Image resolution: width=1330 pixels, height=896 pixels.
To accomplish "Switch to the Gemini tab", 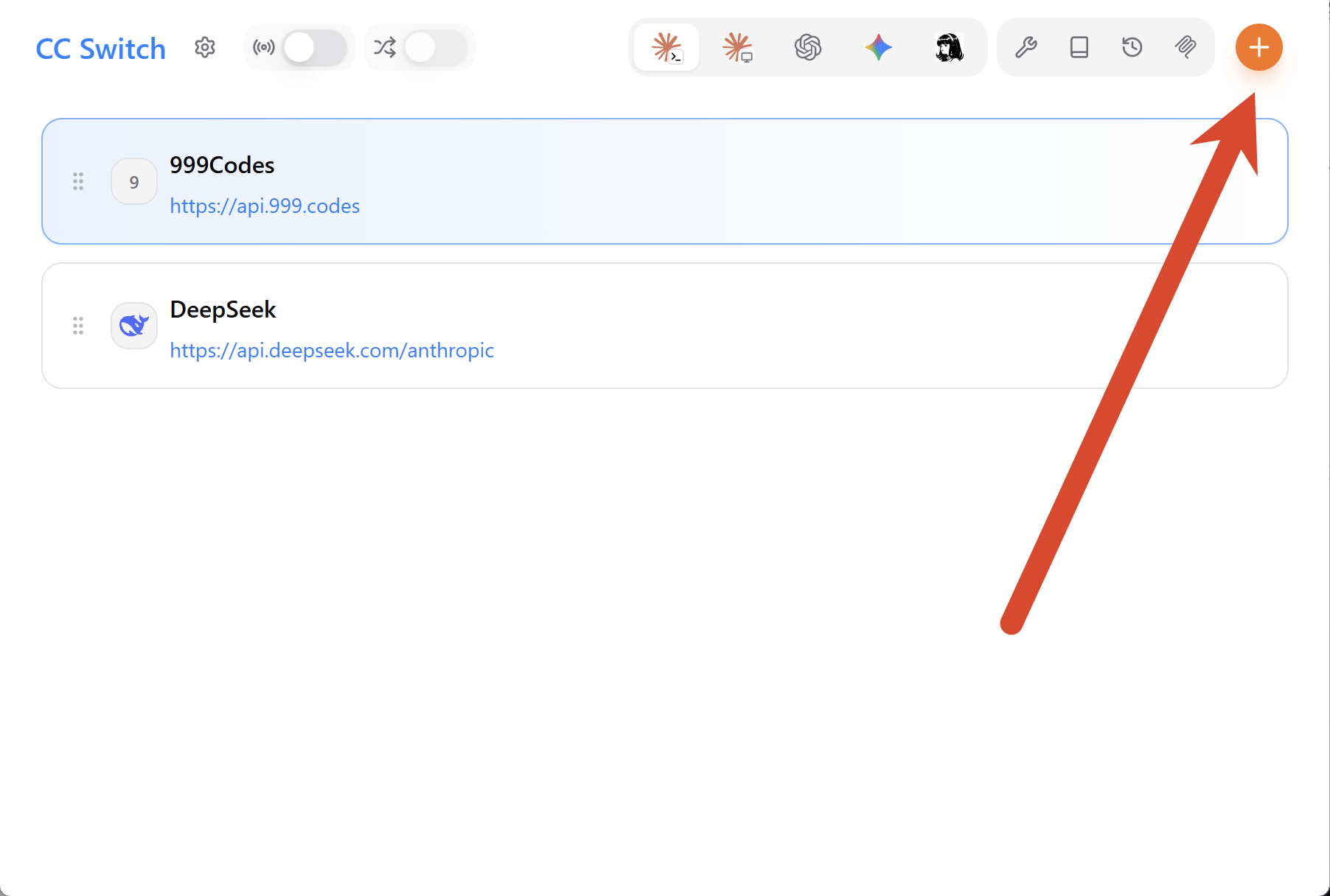I will coord(879,48).
